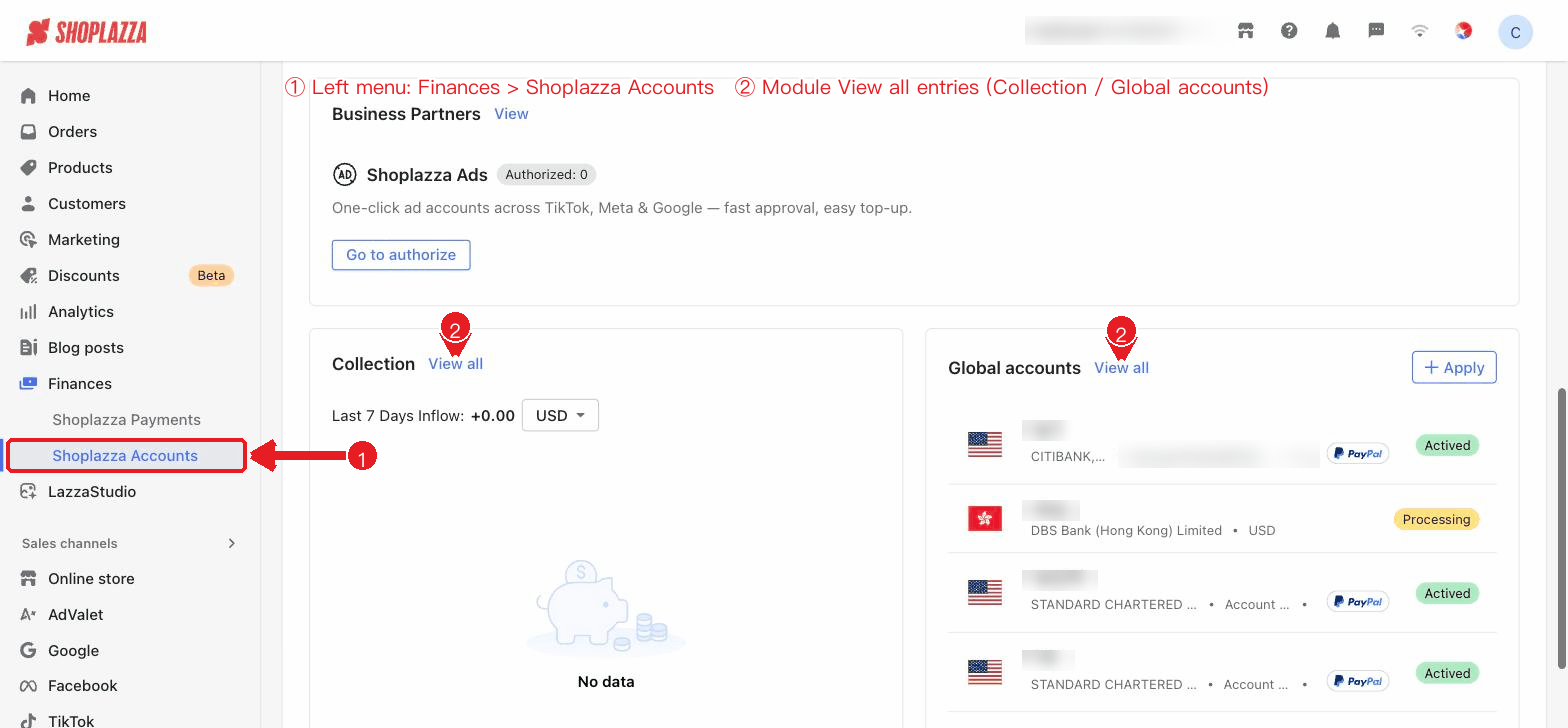The image size is (1568, 728).
Task: Click the No data piggy bank illustration
Action: coord(605,607)
